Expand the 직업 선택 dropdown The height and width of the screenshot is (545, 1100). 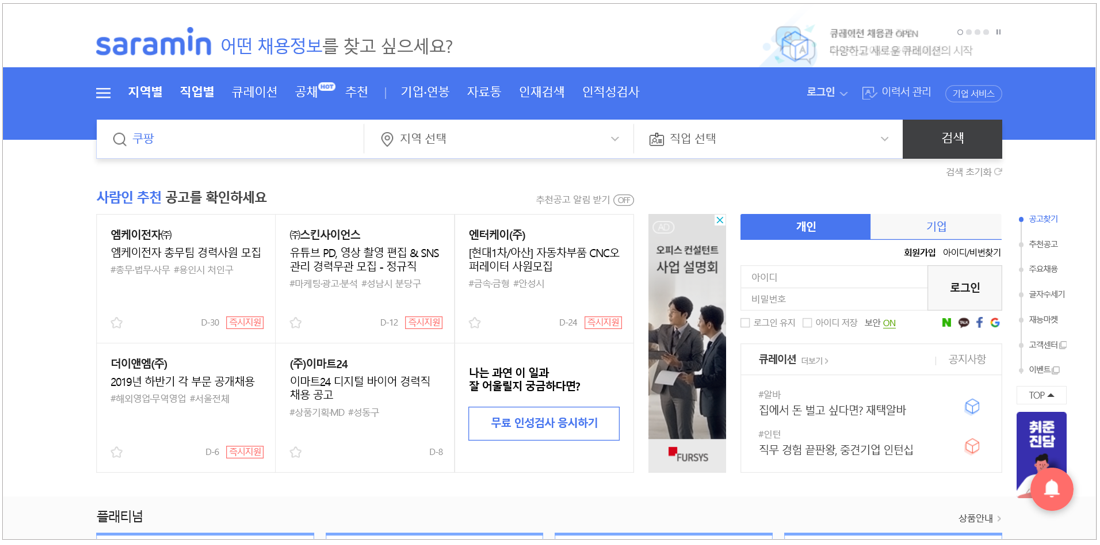point(768,139)
